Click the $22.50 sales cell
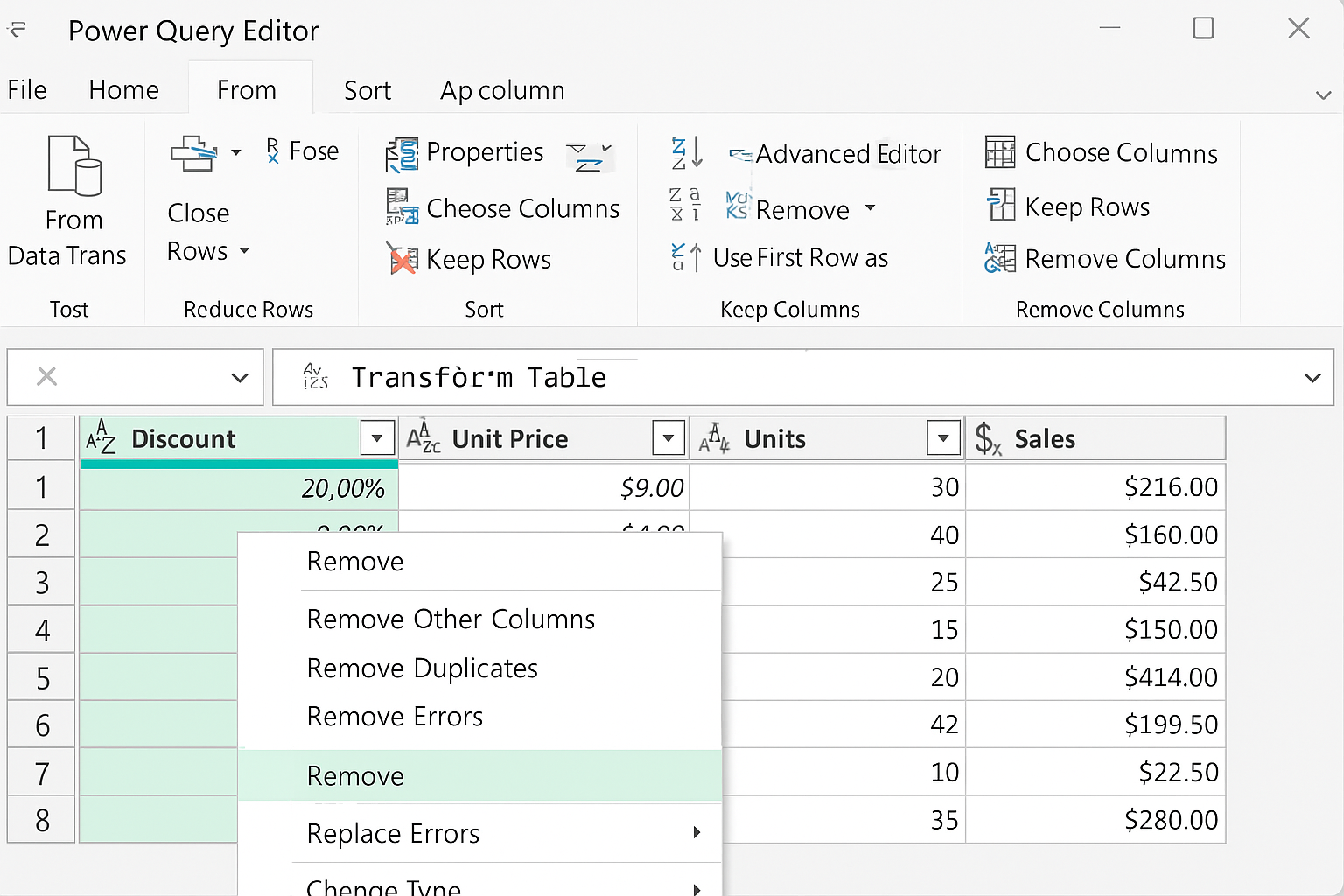1344x896 pixels. [1095, 772]
